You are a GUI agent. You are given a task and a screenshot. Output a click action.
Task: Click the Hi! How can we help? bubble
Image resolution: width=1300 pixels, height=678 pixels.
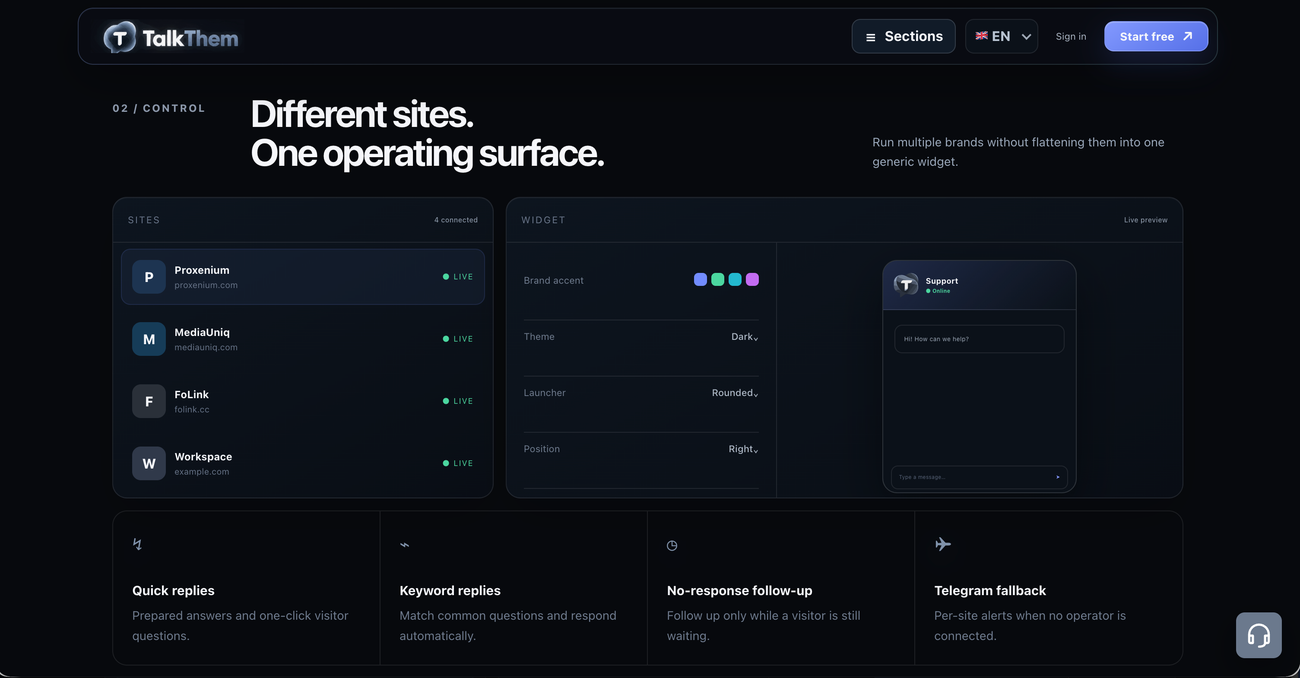click(979, 339)
